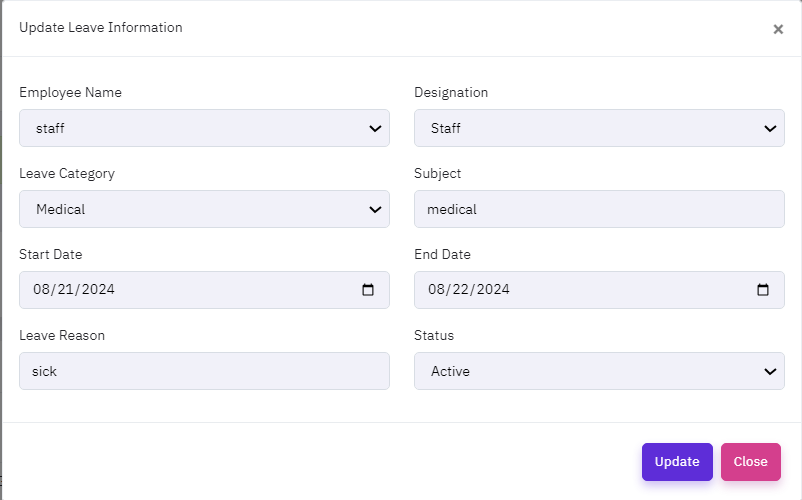Select the month segment in End Date

436,290
